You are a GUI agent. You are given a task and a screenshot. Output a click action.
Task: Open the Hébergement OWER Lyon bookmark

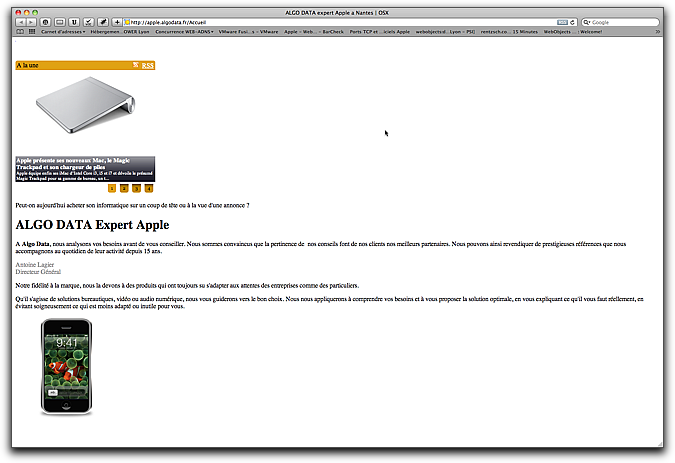120,31
